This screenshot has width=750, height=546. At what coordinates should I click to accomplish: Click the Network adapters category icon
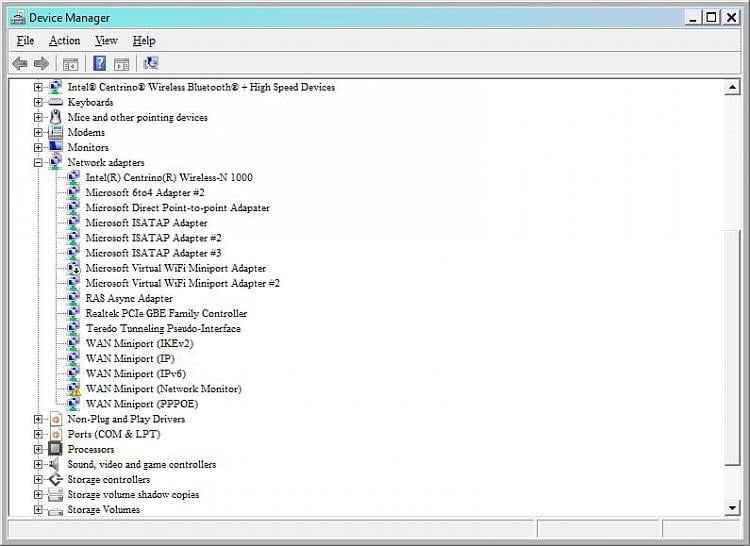(x=55, y=162)
